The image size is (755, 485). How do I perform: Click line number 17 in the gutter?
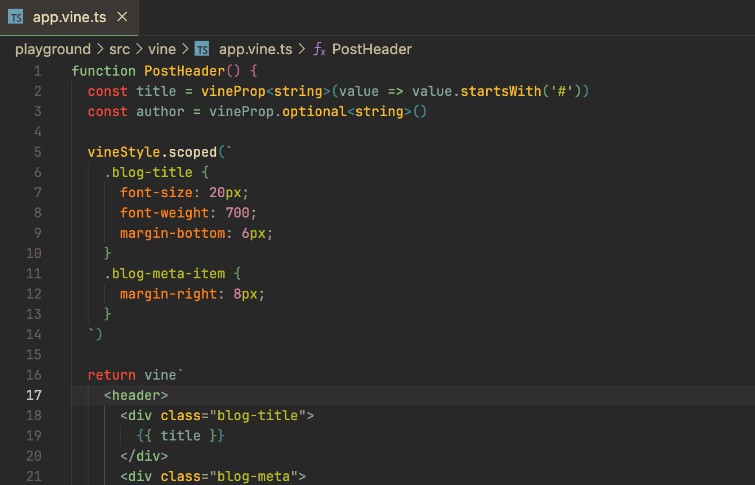click(34, 395)
